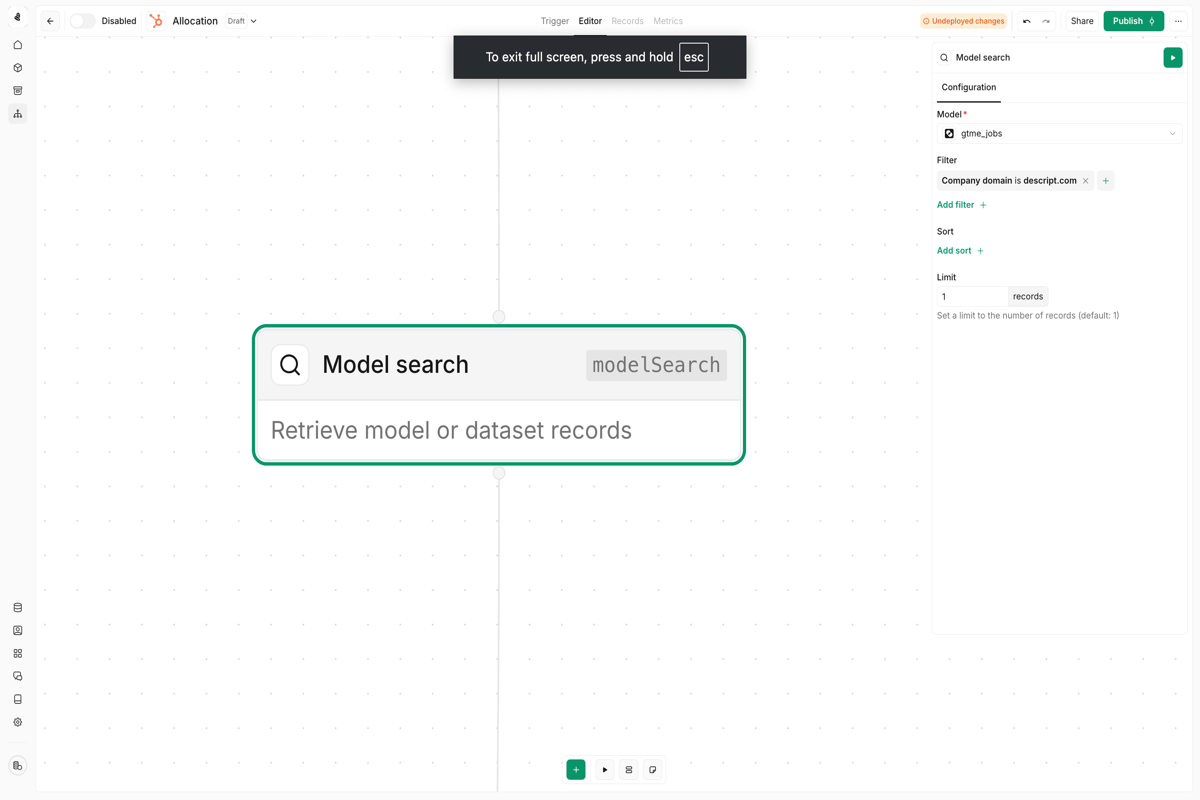Open the four-squares grid icon in the sidebar
The width and height of the screenshot is (1200, 800).
pyautogui.click(x=17, y=654)
